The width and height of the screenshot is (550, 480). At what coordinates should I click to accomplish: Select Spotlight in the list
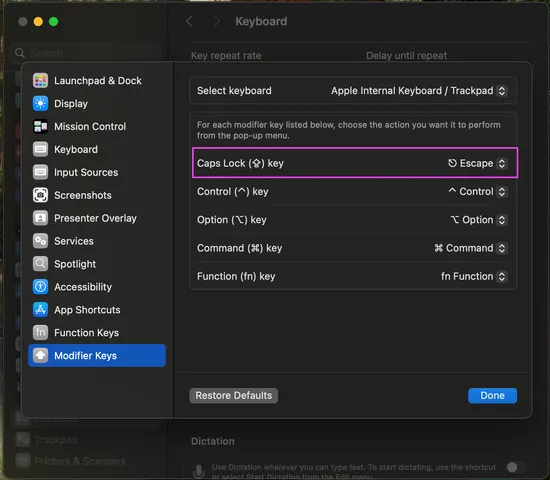(97, 264)
